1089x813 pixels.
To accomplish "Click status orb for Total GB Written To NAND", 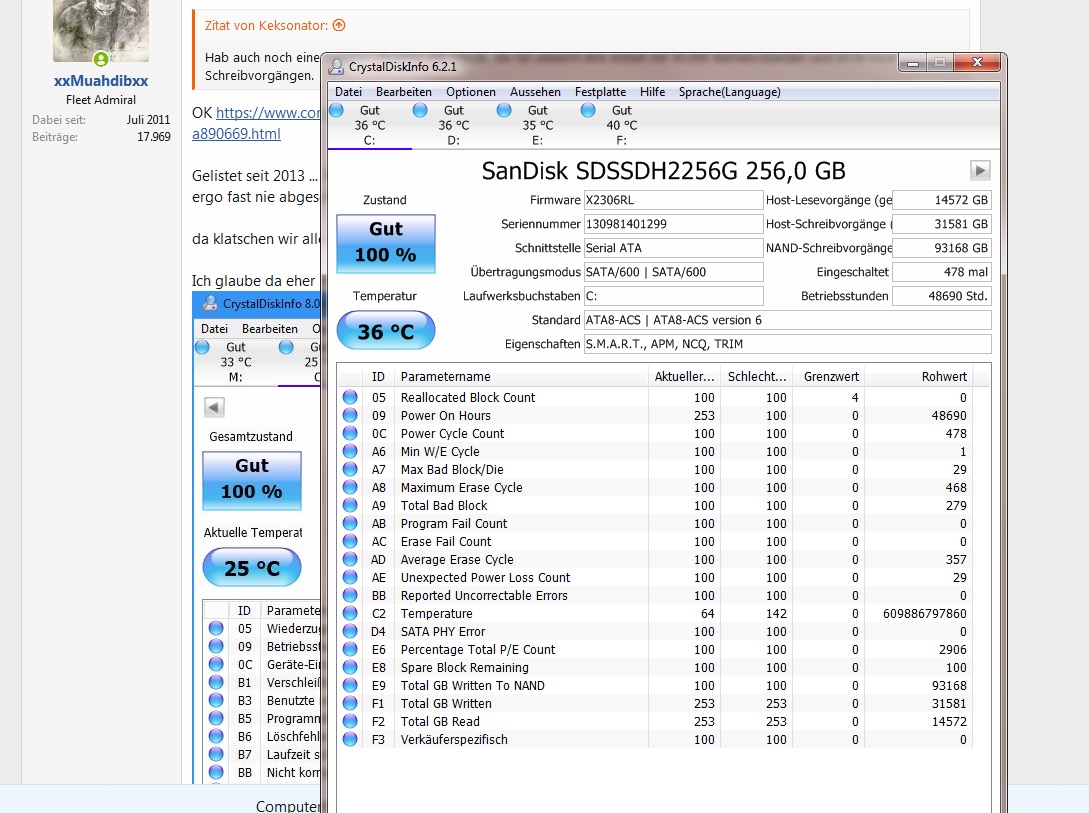I will click(x=350, y=686).
